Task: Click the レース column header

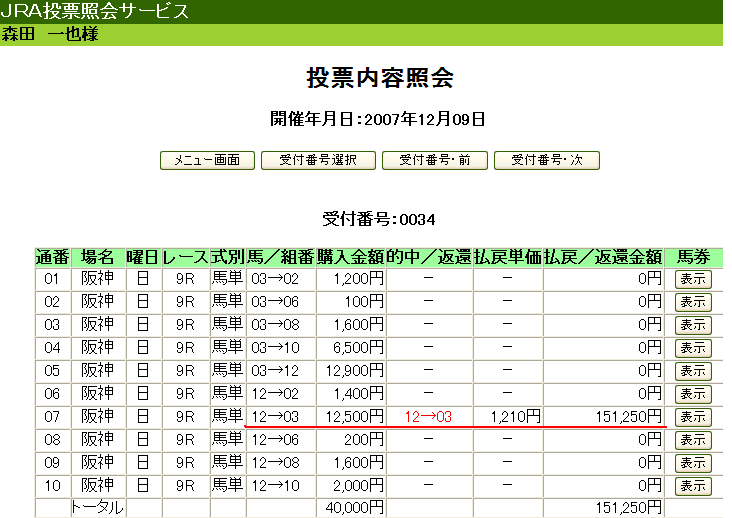Action: tap(185, 258)
